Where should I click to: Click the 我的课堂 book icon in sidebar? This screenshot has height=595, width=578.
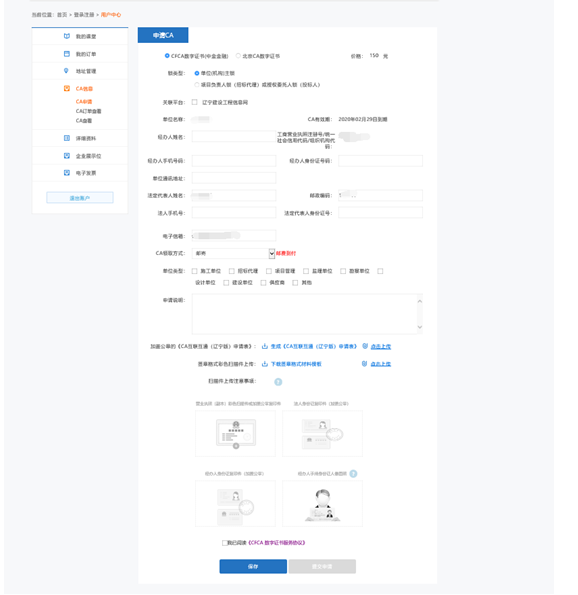click(x=67, y=36)
